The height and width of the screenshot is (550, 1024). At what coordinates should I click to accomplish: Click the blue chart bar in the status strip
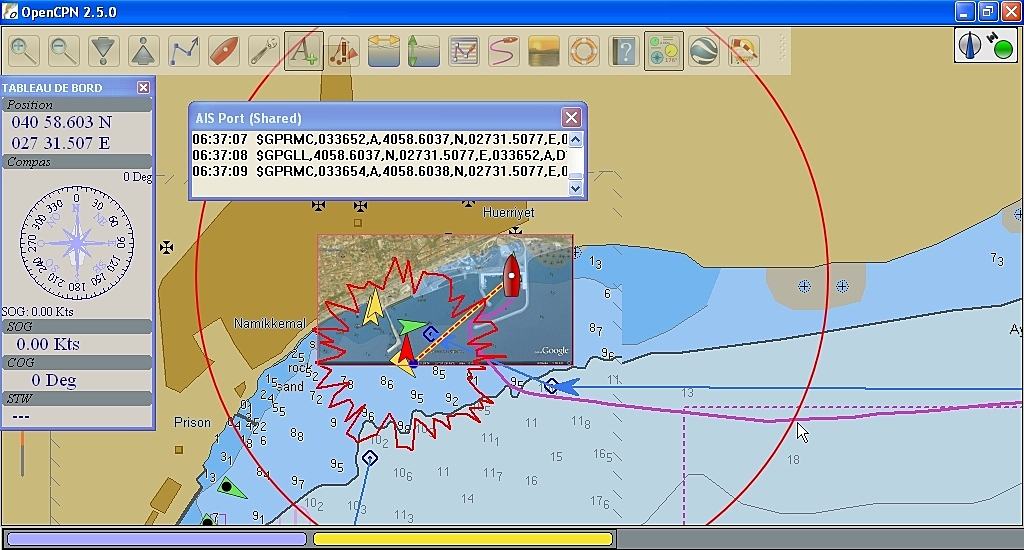click(157, 539)
